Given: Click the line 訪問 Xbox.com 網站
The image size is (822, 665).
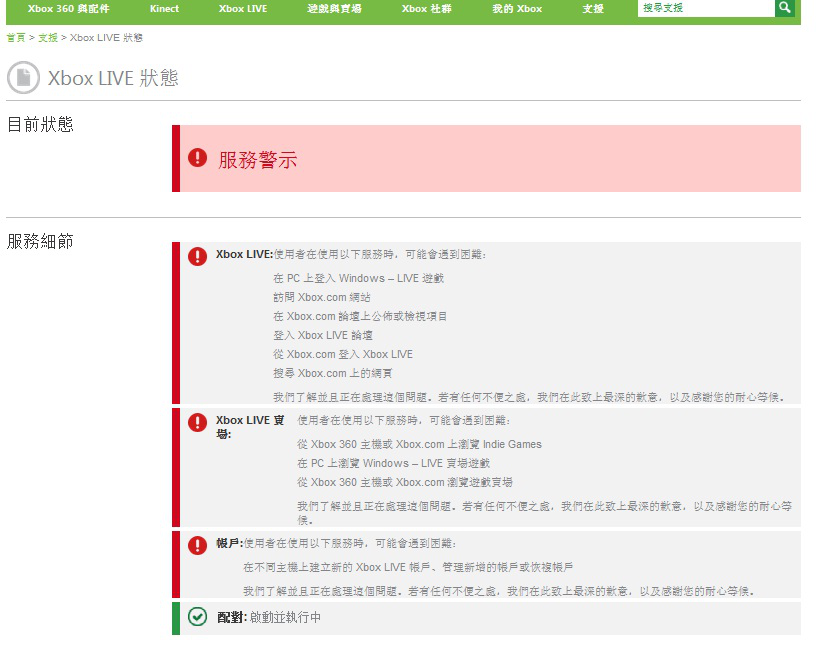Looking at the screenshot, I should 322,297.
